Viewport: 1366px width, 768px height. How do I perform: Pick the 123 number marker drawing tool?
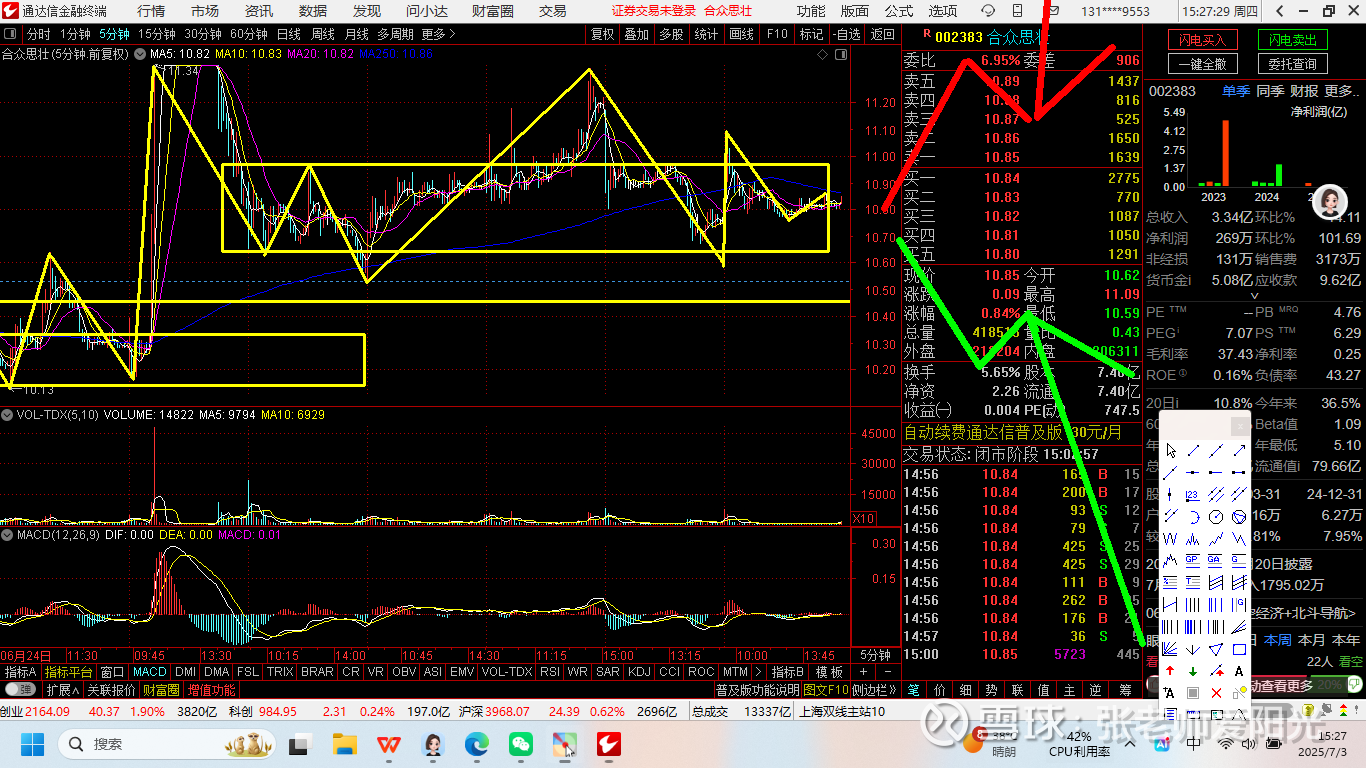[x=1193, y=494]
